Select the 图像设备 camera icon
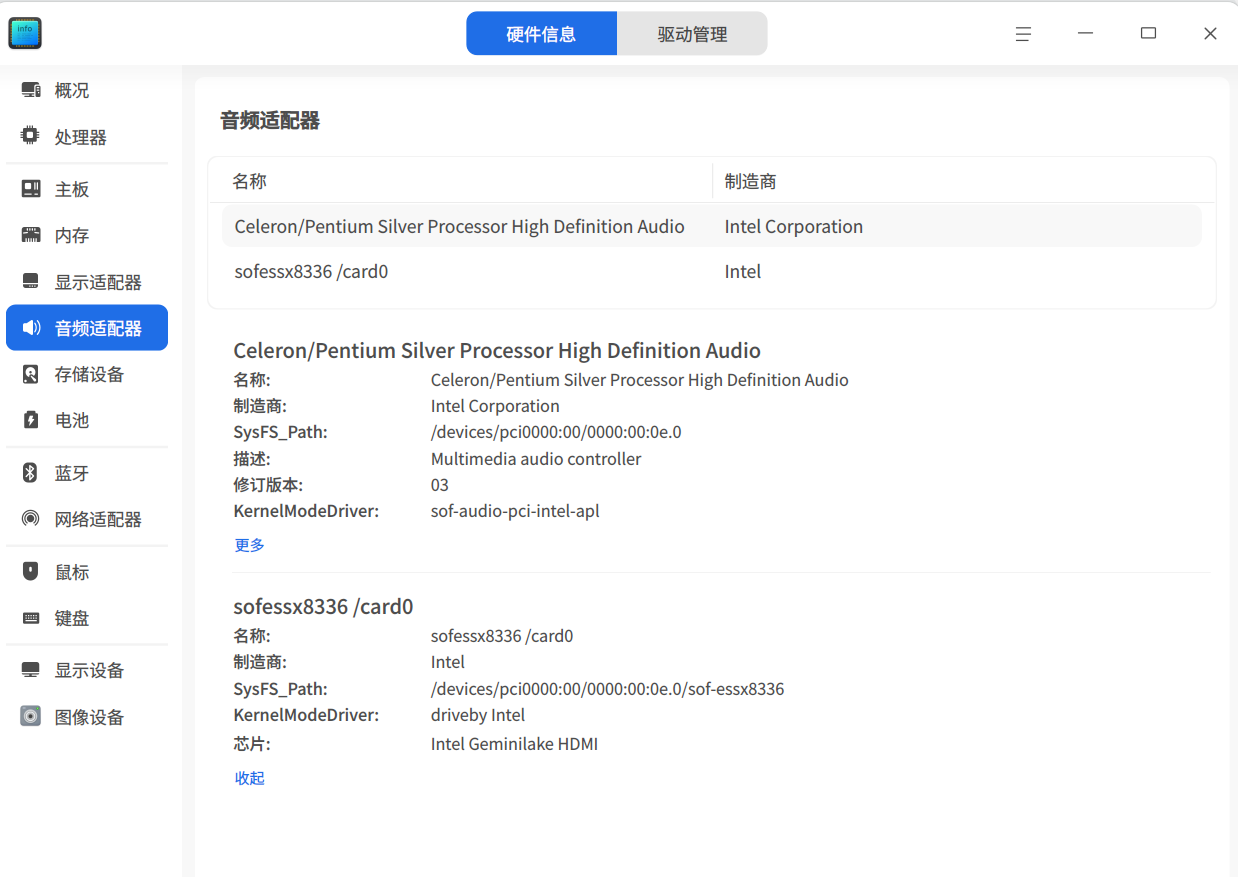The width and height of the screenshot is (1238, 877). [31, 716]
